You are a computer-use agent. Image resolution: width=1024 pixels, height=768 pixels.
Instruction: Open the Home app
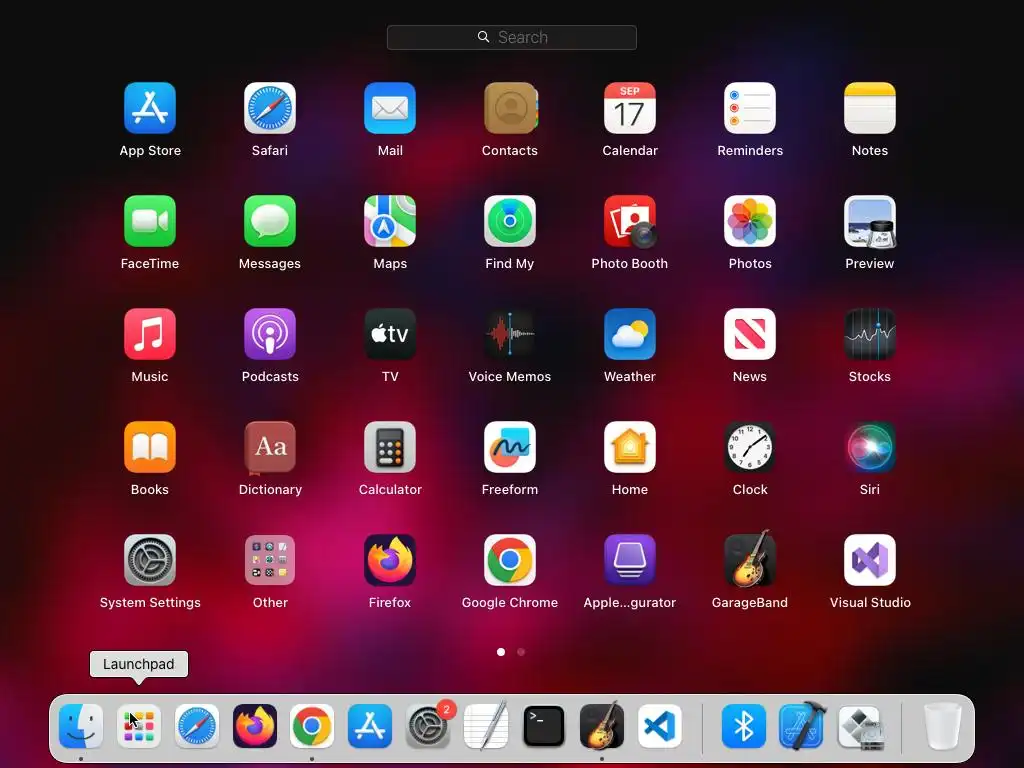(630, 447)
